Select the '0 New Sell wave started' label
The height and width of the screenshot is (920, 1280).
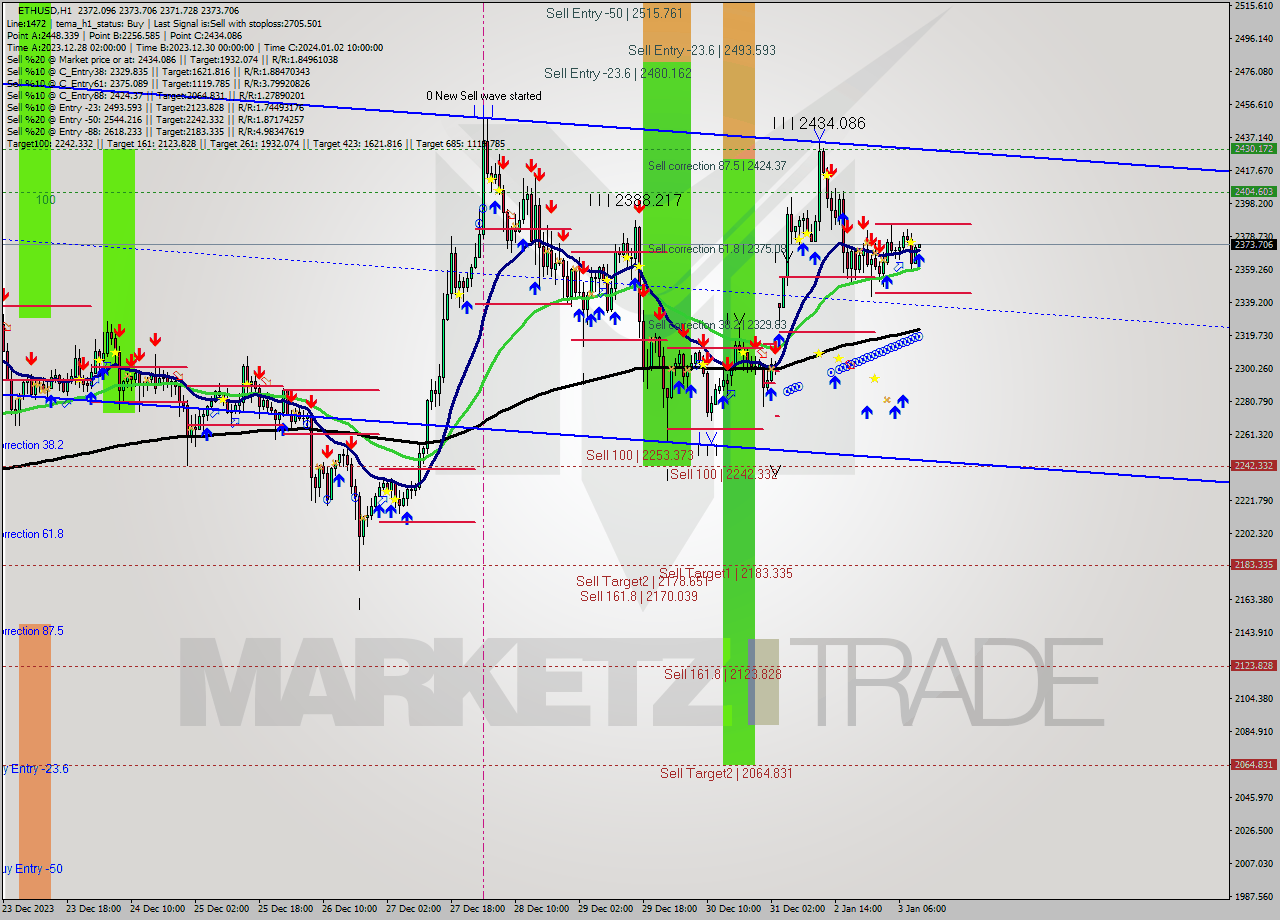point(484,96)
